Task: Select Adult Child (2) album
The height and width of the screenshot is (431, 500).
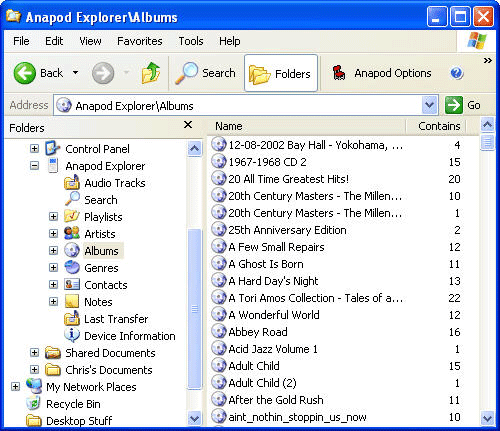Action: point(262,383)
